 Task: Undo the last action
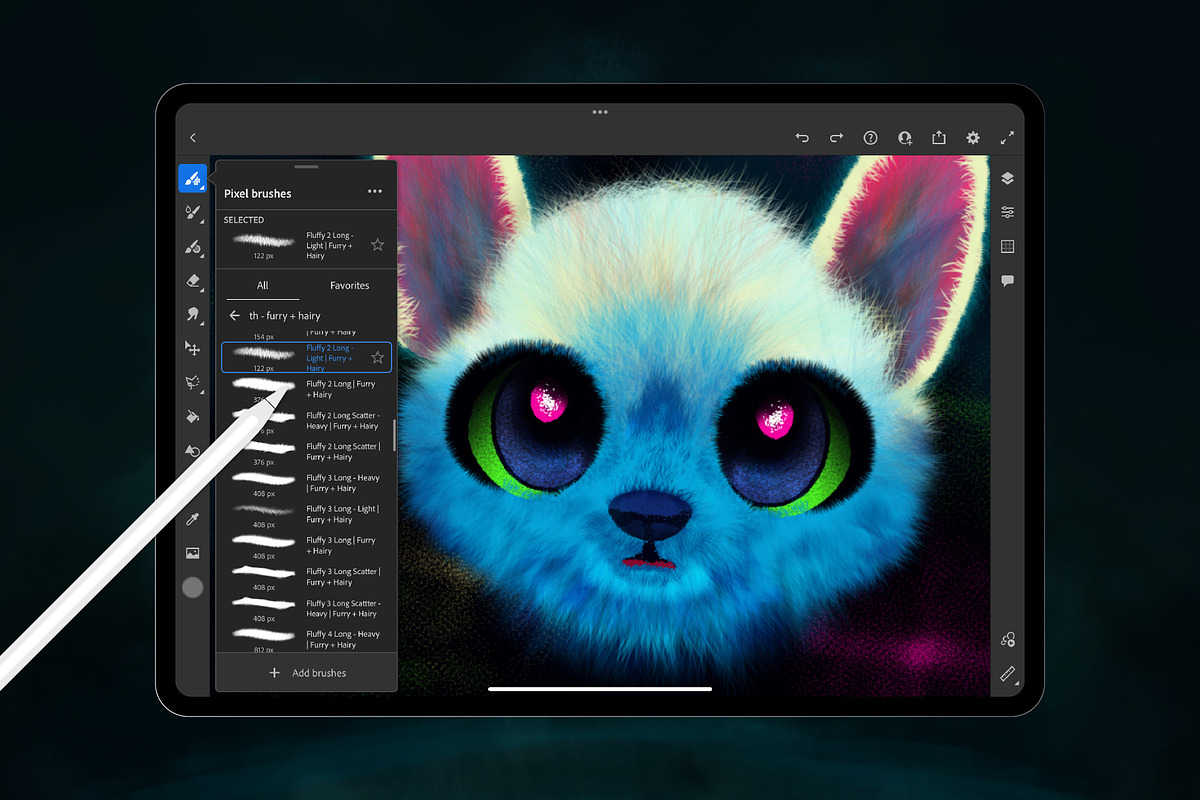tap(802, 138)
